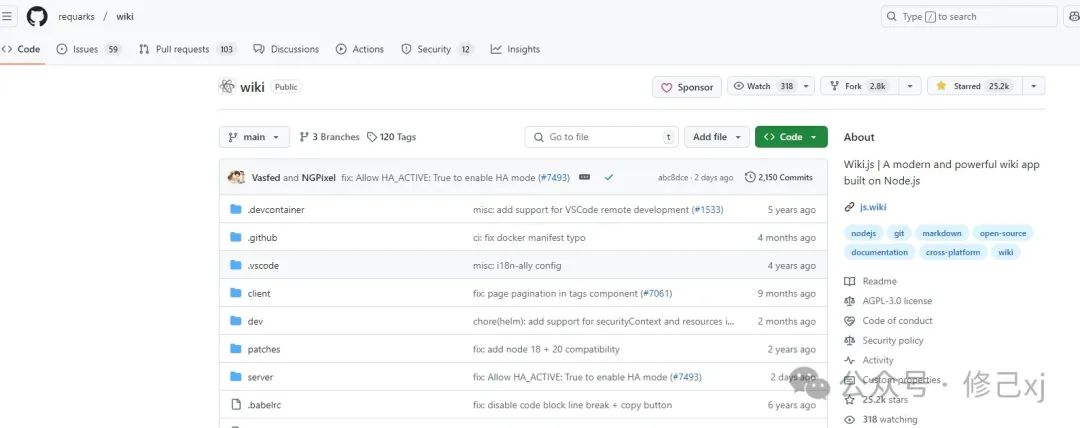Expand commit message ellipsis button
The height and width of the screenshot is (428, 1080).
click(585, 177)
